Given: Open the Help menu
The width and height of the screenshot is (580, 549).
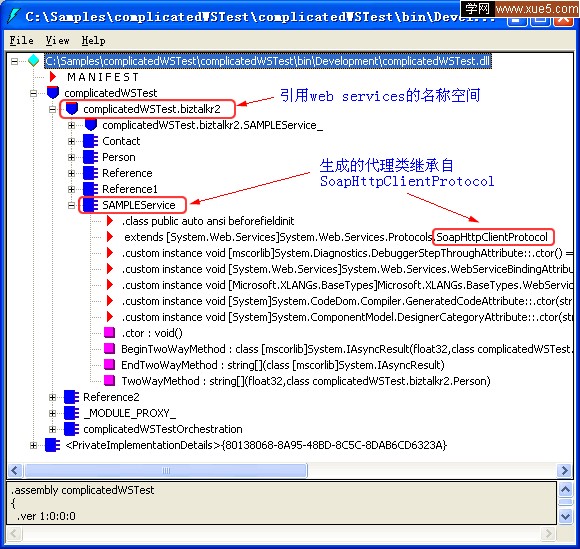Looking at the screenshot, I should [x=93, y=40].
